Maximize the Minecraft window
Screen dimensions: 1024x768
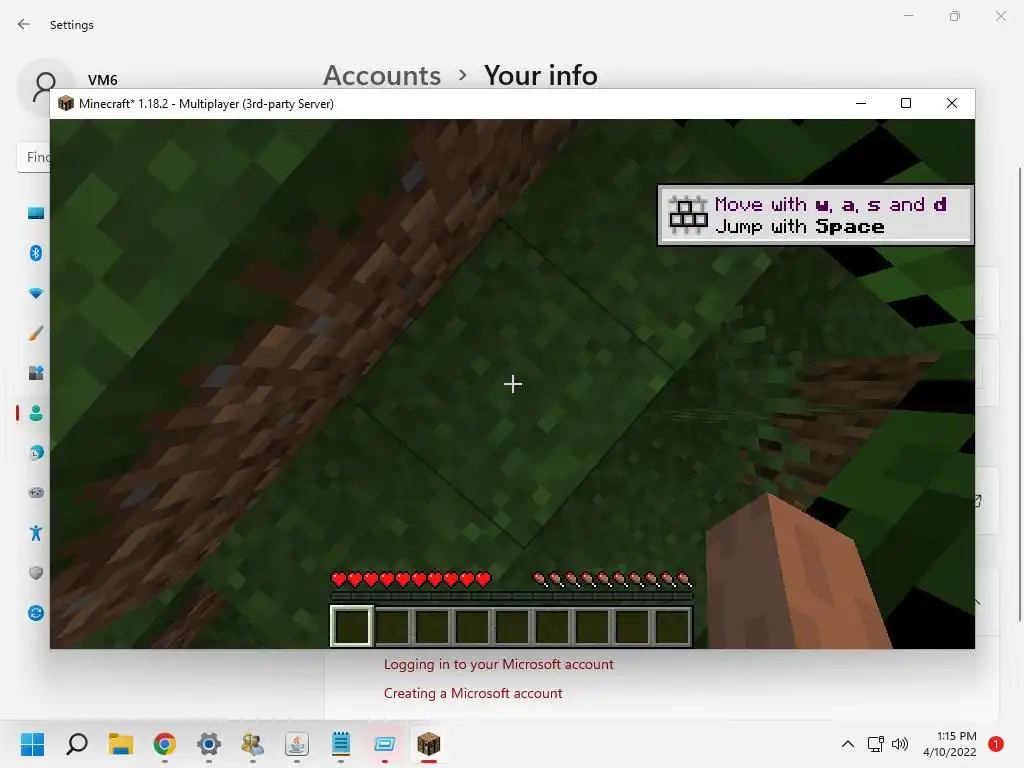(x=906, y=103)
